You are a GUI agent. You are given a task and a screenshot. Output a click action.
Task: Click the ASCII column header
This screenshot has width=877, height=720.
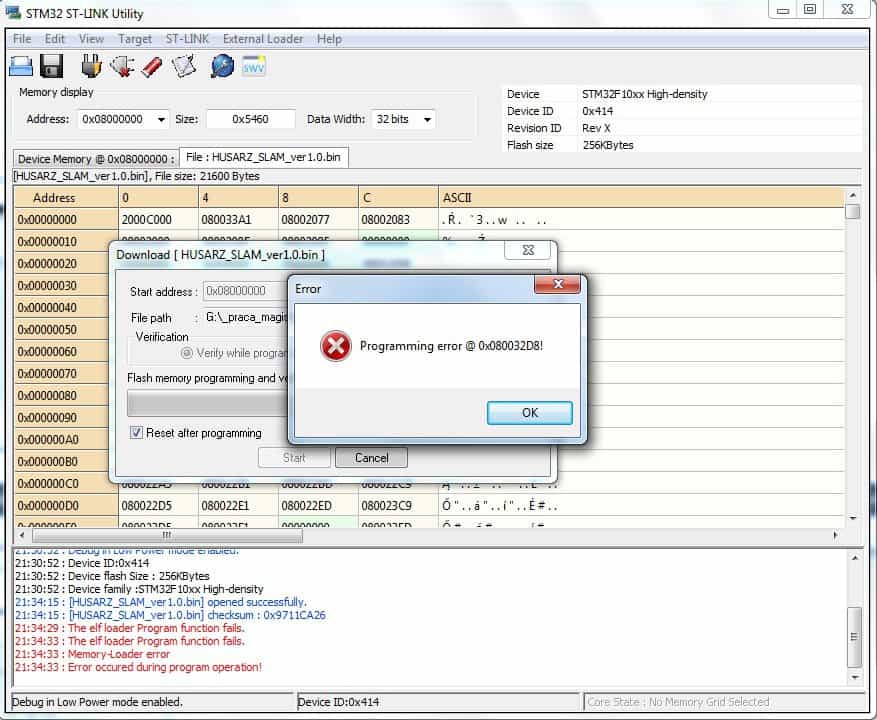(x=642, y=197)
